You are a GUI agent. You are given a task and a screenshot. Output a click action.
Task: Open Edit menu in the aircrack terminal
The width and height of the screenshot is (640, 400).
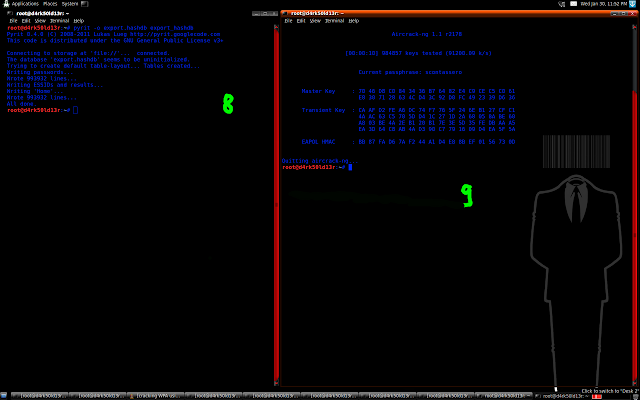point(301,20)
